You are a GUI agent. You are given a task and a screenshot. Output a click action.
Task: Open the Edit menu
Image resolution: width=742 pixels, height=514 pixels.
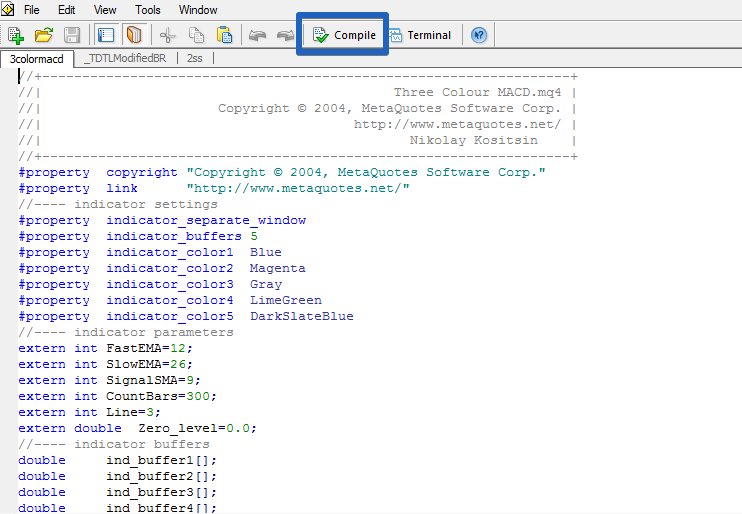point(67,10)
